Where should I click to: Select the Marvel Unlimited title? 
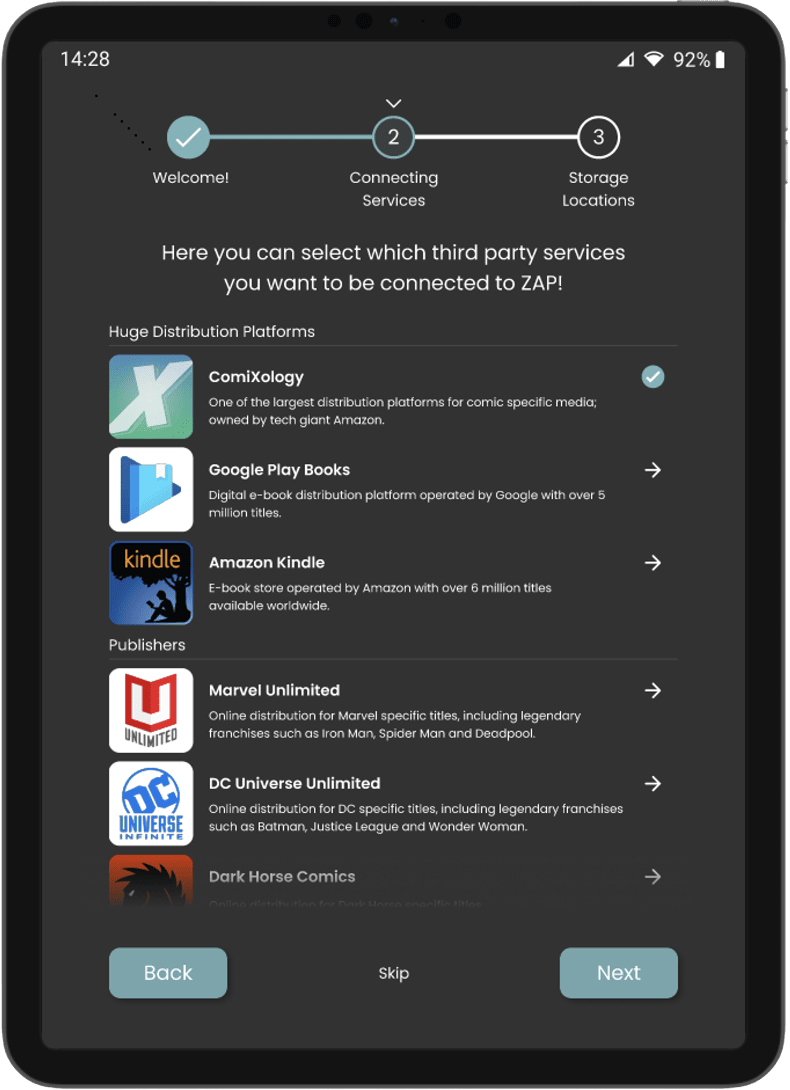click(274, 690)
